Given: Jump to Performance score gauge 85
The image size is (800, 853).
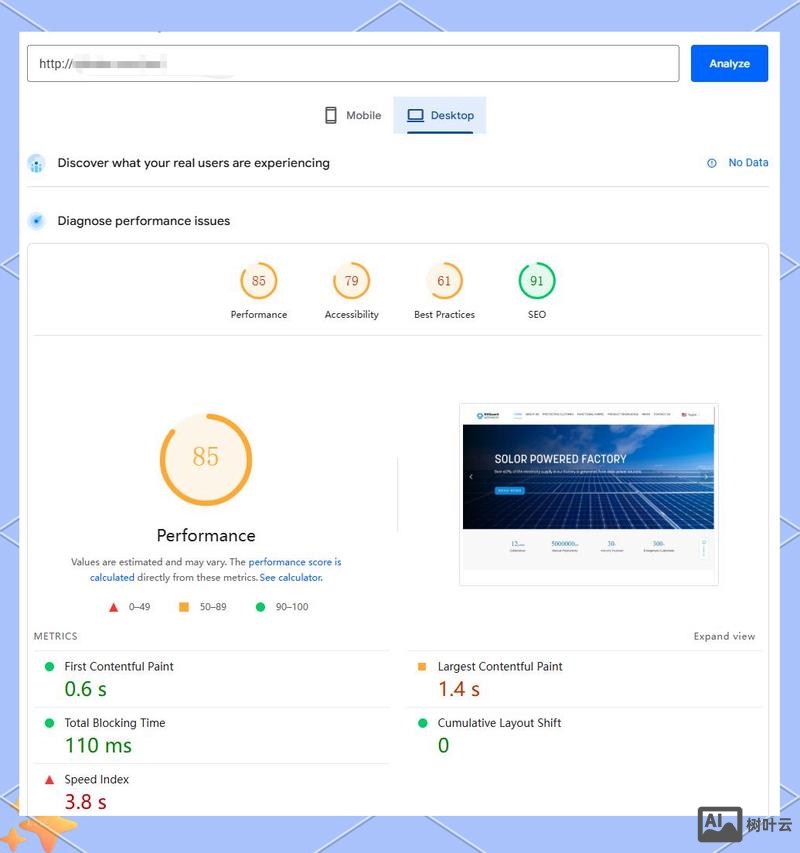Looking at the screenshot, I should [259, 281].
